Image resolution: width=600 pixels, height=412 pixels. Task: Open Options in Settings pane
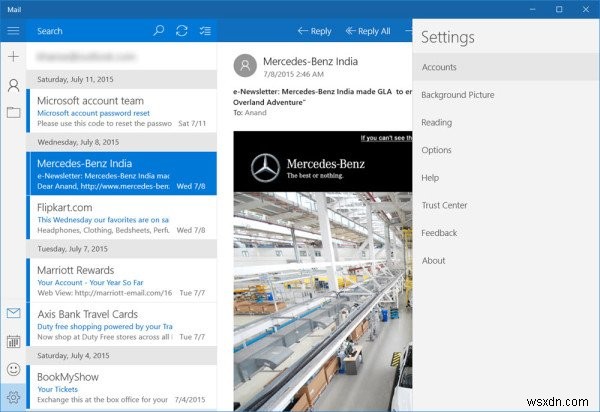pos(505,150)
